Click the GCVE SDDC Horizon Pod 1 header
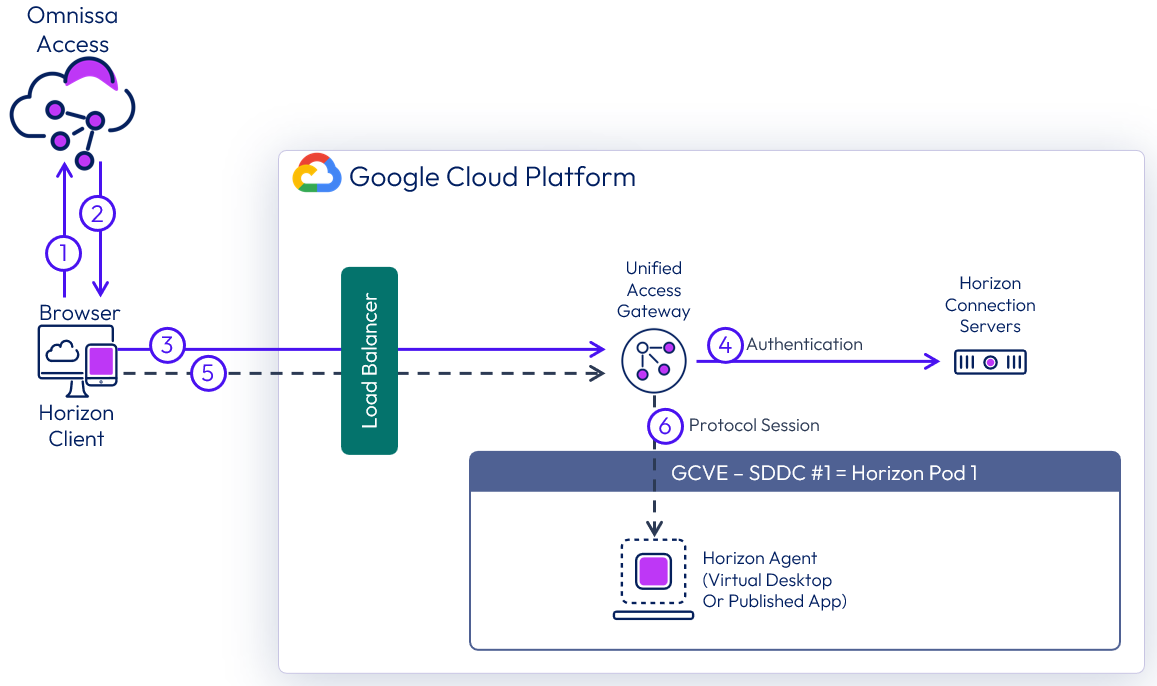The height and width of the screenshot is (686, 1157). point(795,472)
